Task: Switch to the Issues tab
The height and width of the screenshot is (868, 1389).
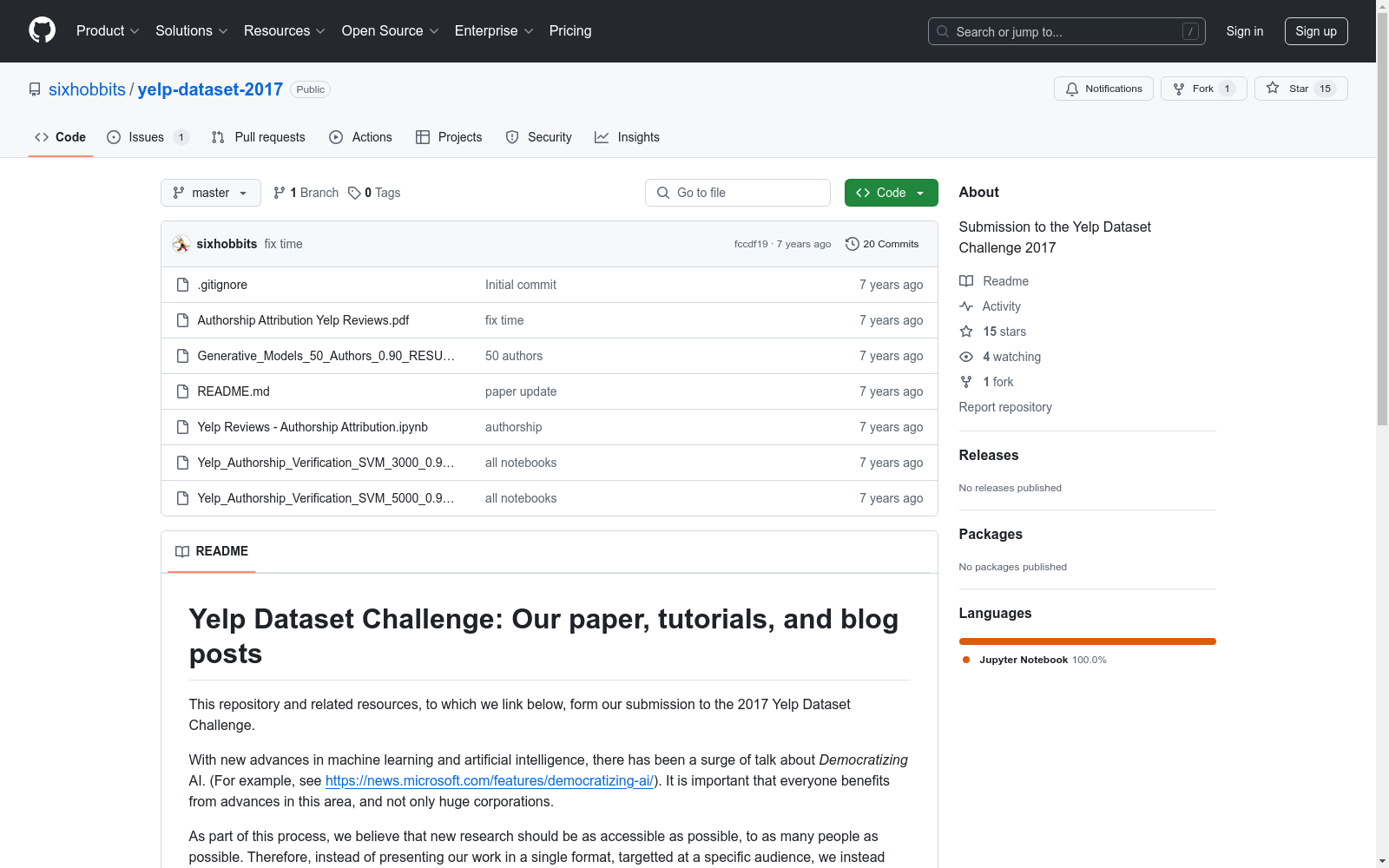Action: [148, 137]
